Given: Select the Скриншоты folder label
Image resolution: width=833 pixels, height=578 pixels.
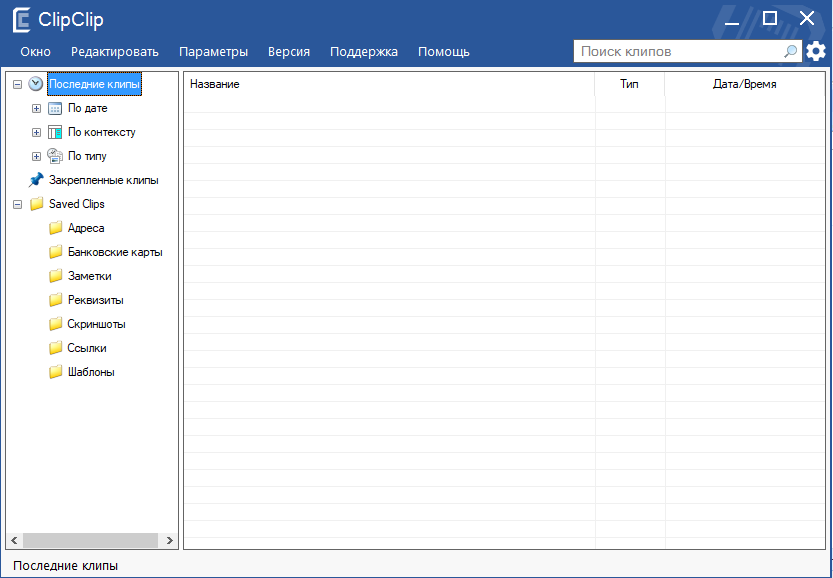Looking at the screenshot, I should (x=97, y=324).
